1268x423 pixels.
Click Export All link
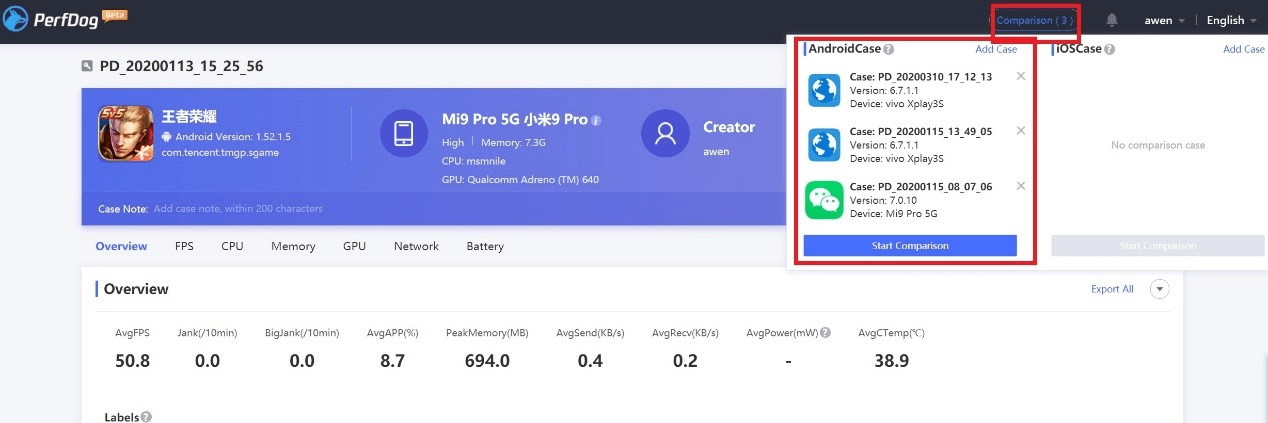pos(1112,289)
